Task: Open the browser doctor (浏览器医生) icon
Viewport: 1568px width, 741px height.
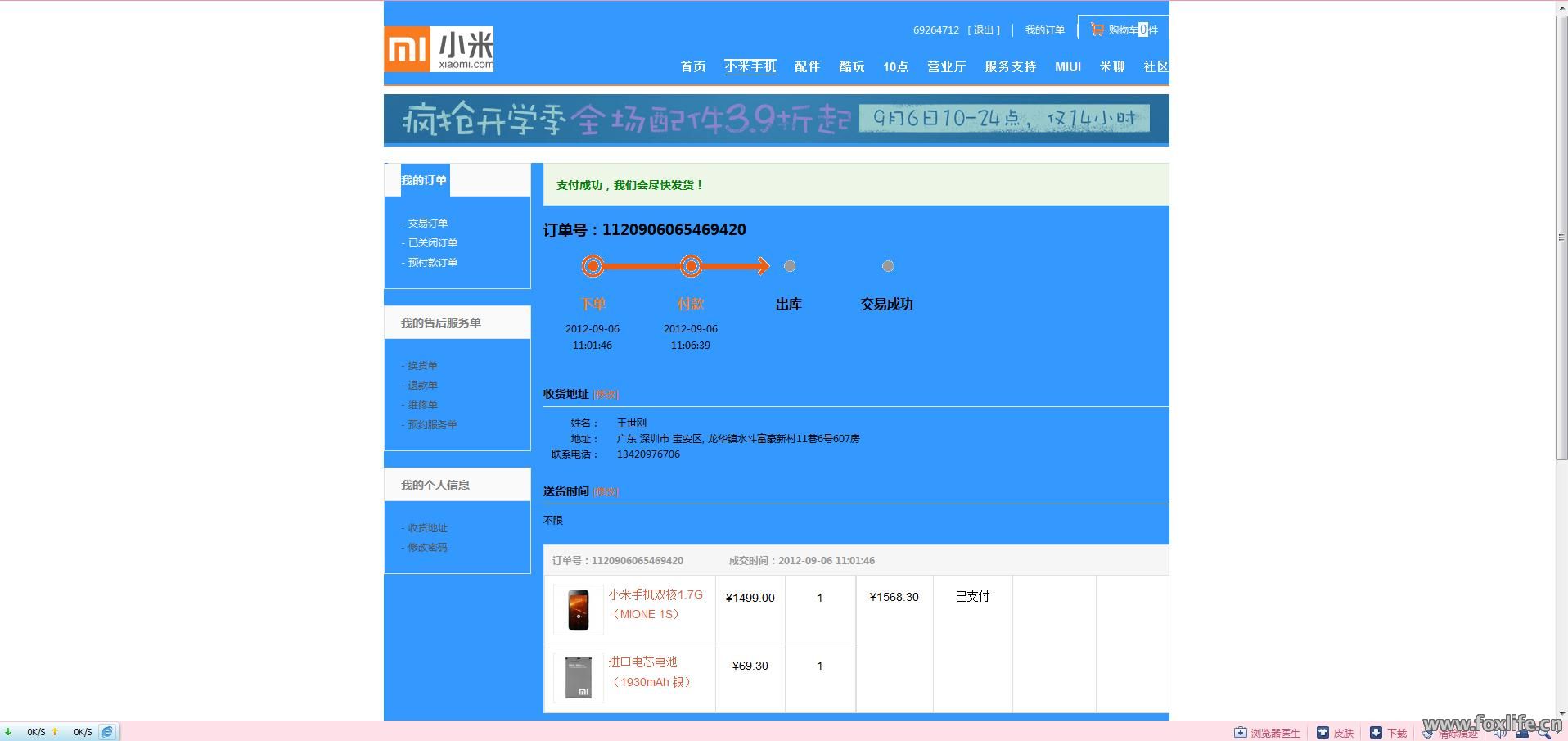Action: click(1241, 733)
